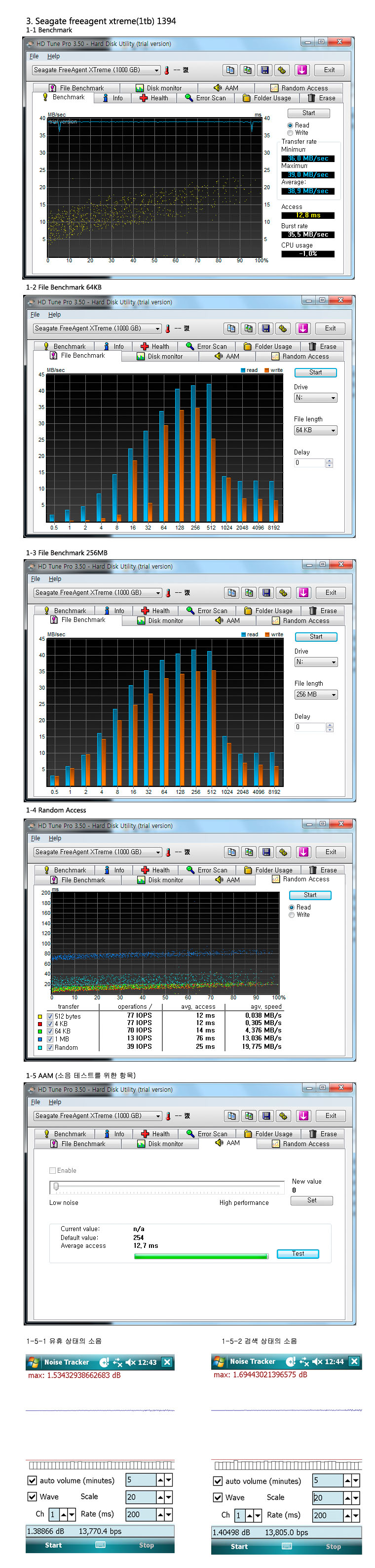Click copy screenshot icon in Benchmark window toolbar

(247, 70)
